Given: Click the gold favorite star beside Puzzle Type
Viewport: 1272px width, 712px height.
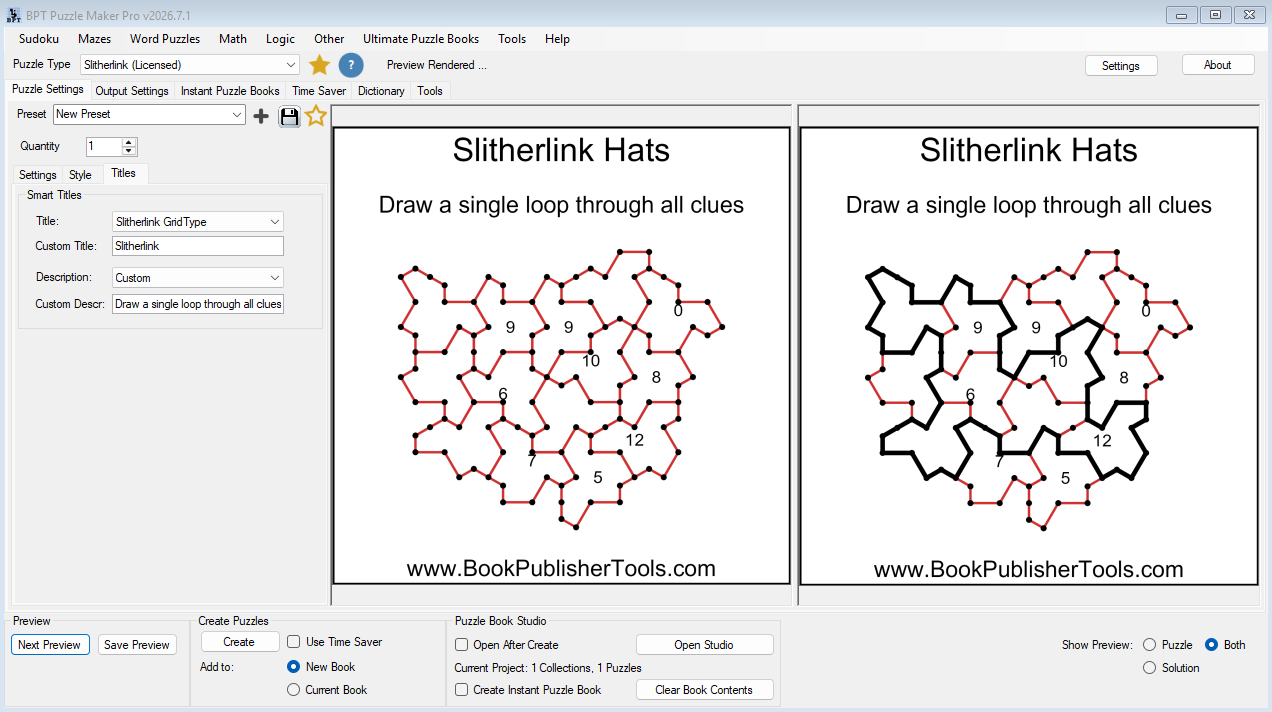Looking at the screenshot, I should (319, 65).
